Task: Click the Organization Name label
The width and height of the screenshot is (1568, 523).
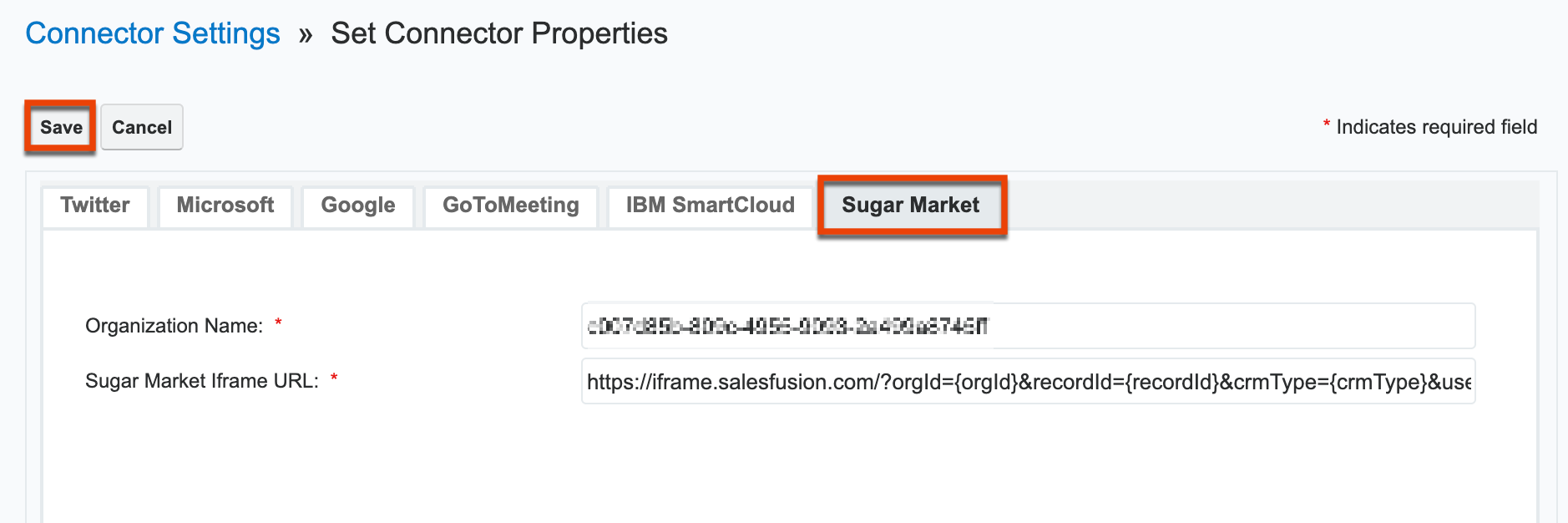Action: [174, 326]
